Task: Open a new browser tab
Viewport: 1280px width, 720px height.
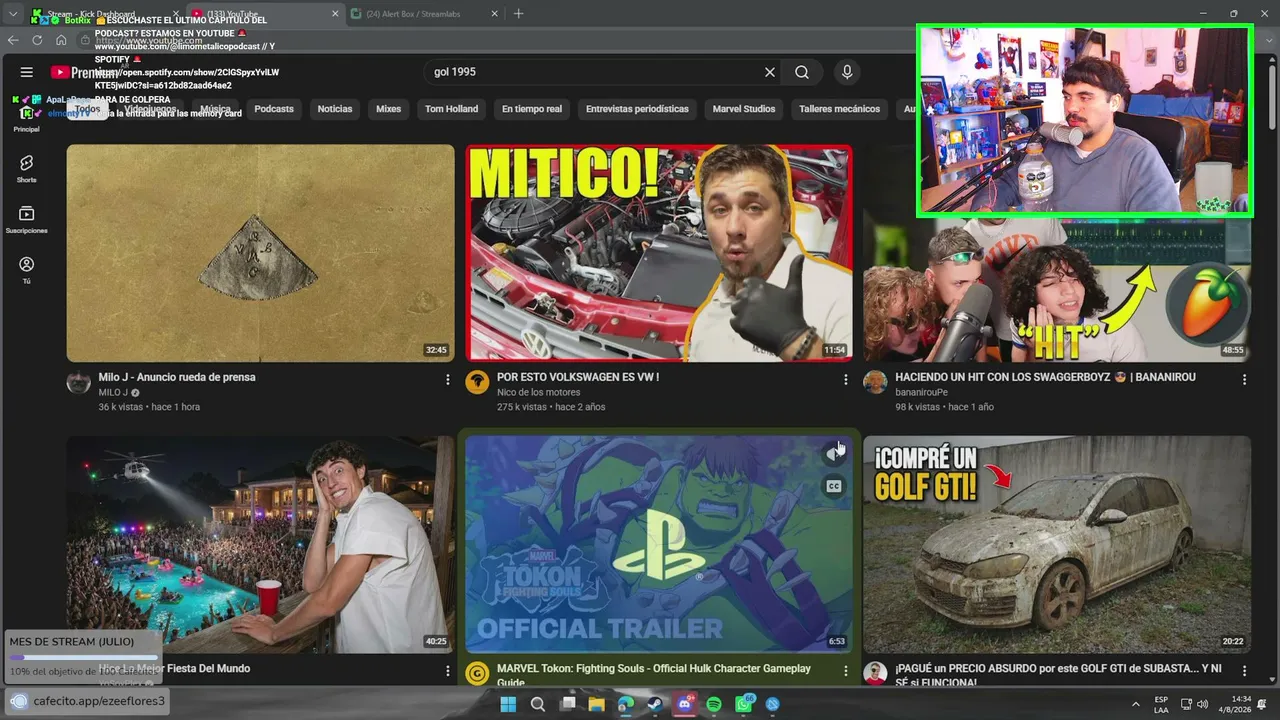Action: 518,14
